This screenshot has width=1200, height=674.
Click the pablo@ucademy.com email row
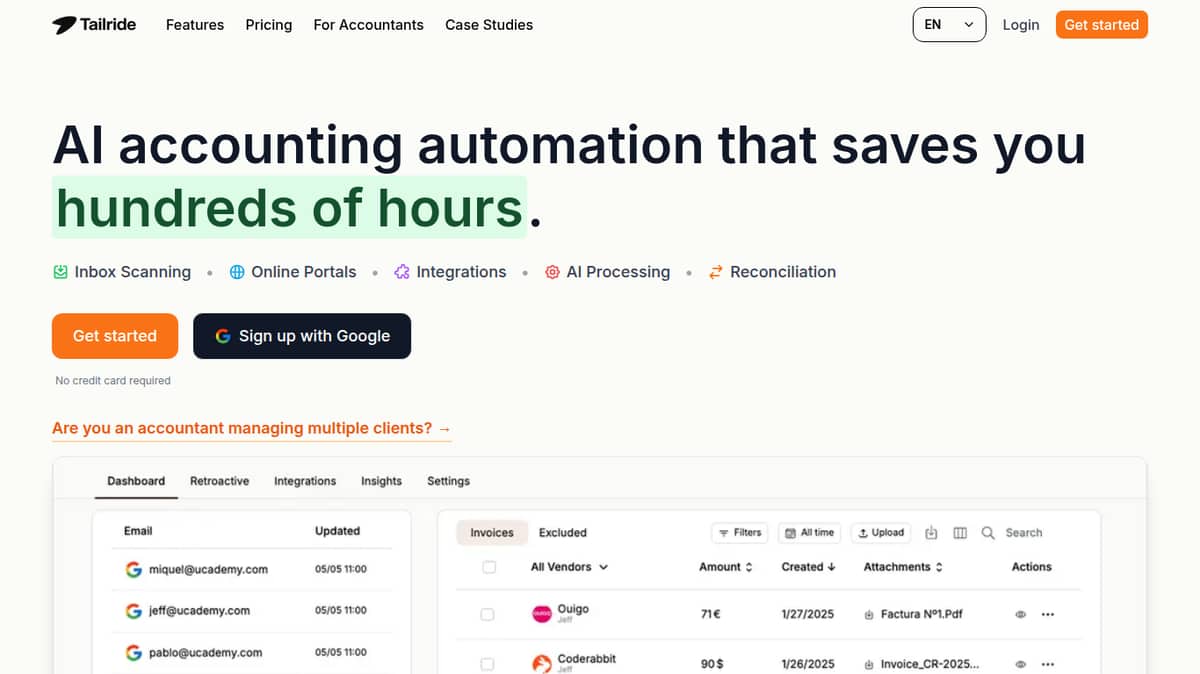tap(251, 652)
